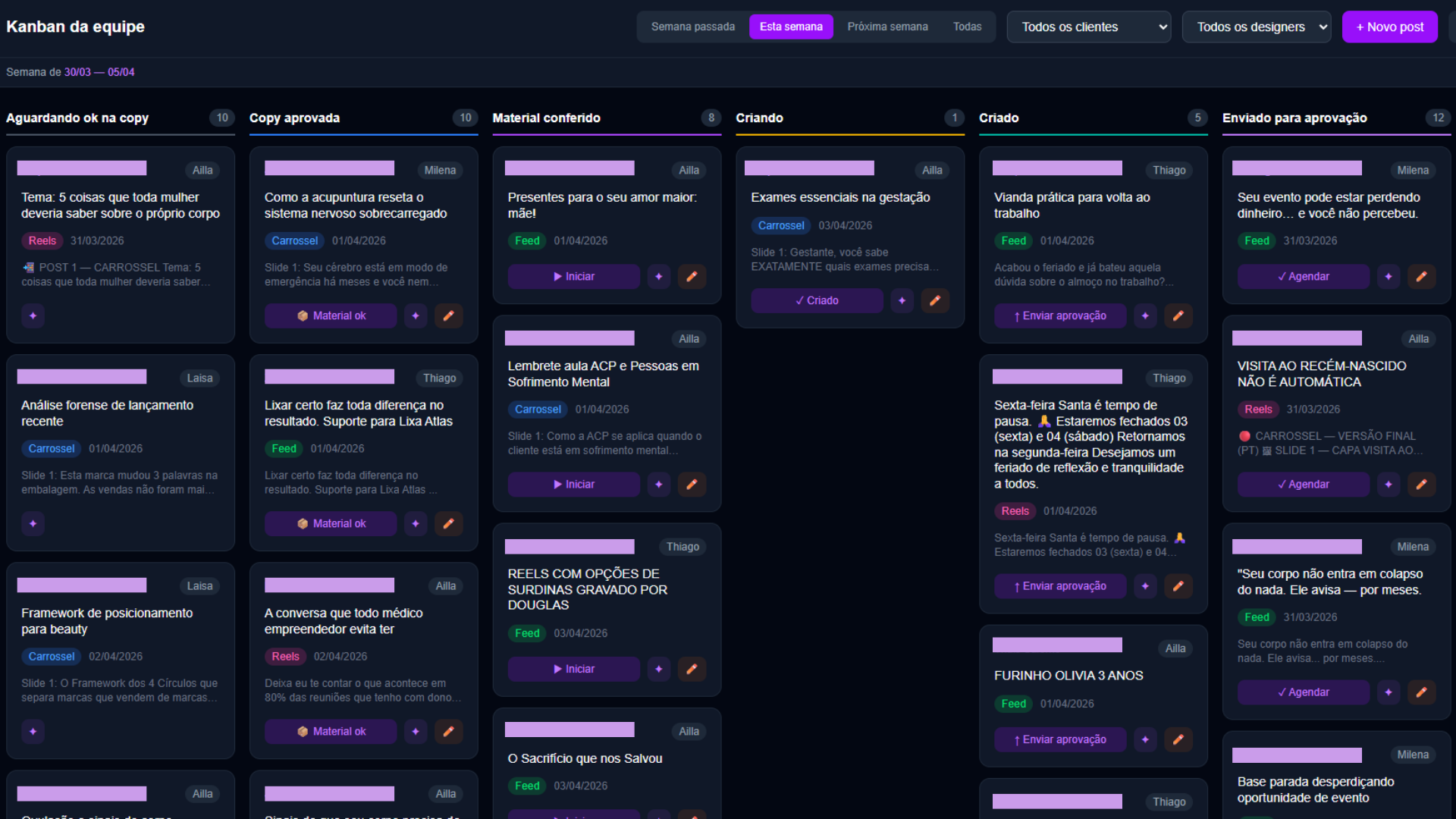The width and height of the screenshot is (1456, 819).
Task: Open the 'Todos os clientes' dropdown
Action: click(x=1088, y=27)
